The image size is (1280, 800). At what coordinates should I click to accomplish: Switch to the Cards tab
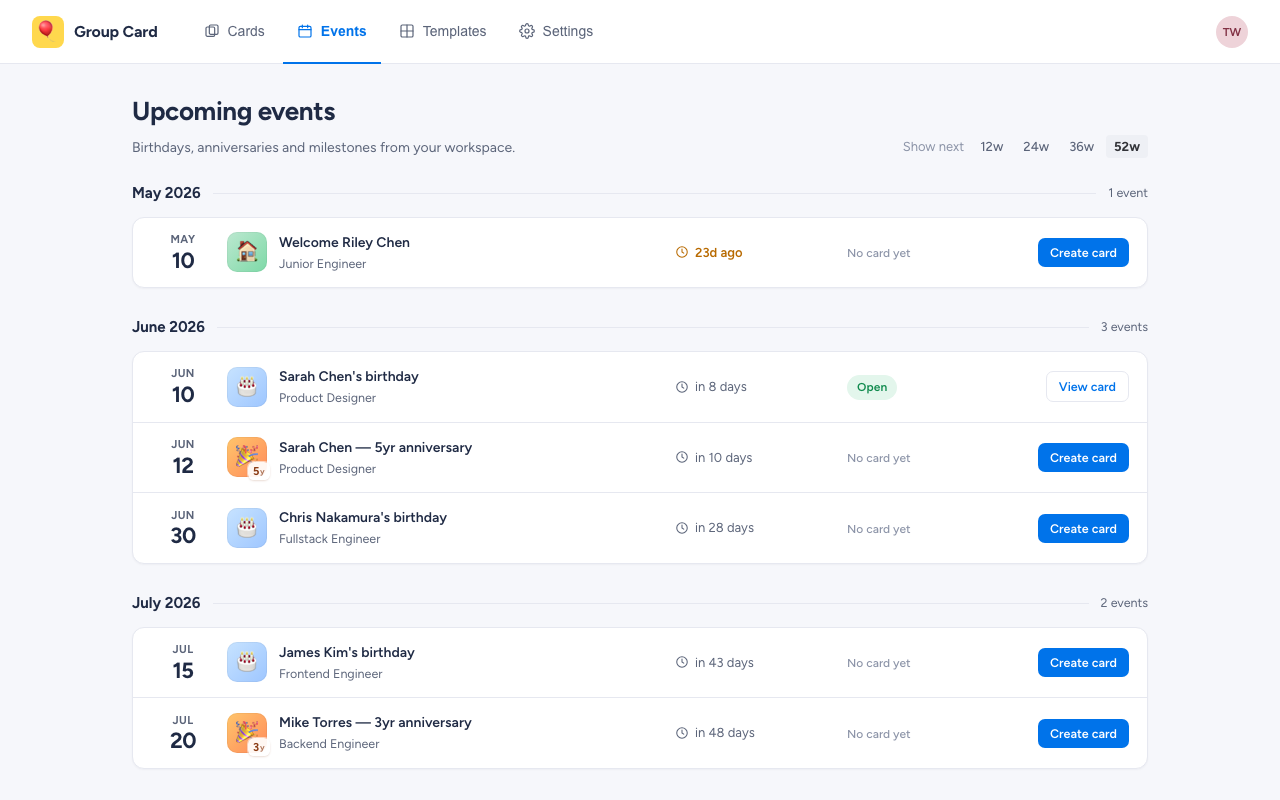coord(234,31)
